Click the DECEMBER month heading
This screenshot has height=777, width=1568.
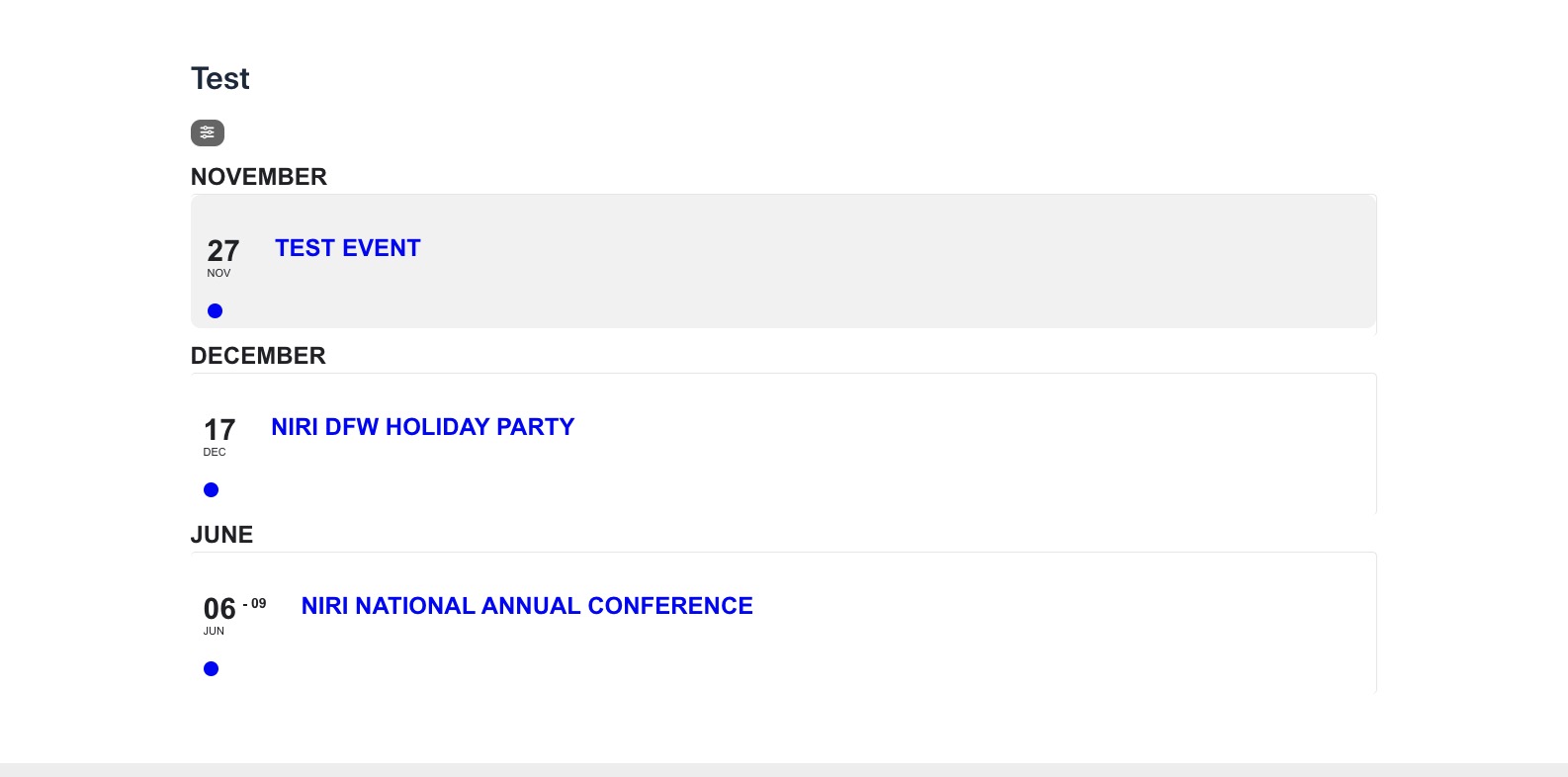point(258,356)
